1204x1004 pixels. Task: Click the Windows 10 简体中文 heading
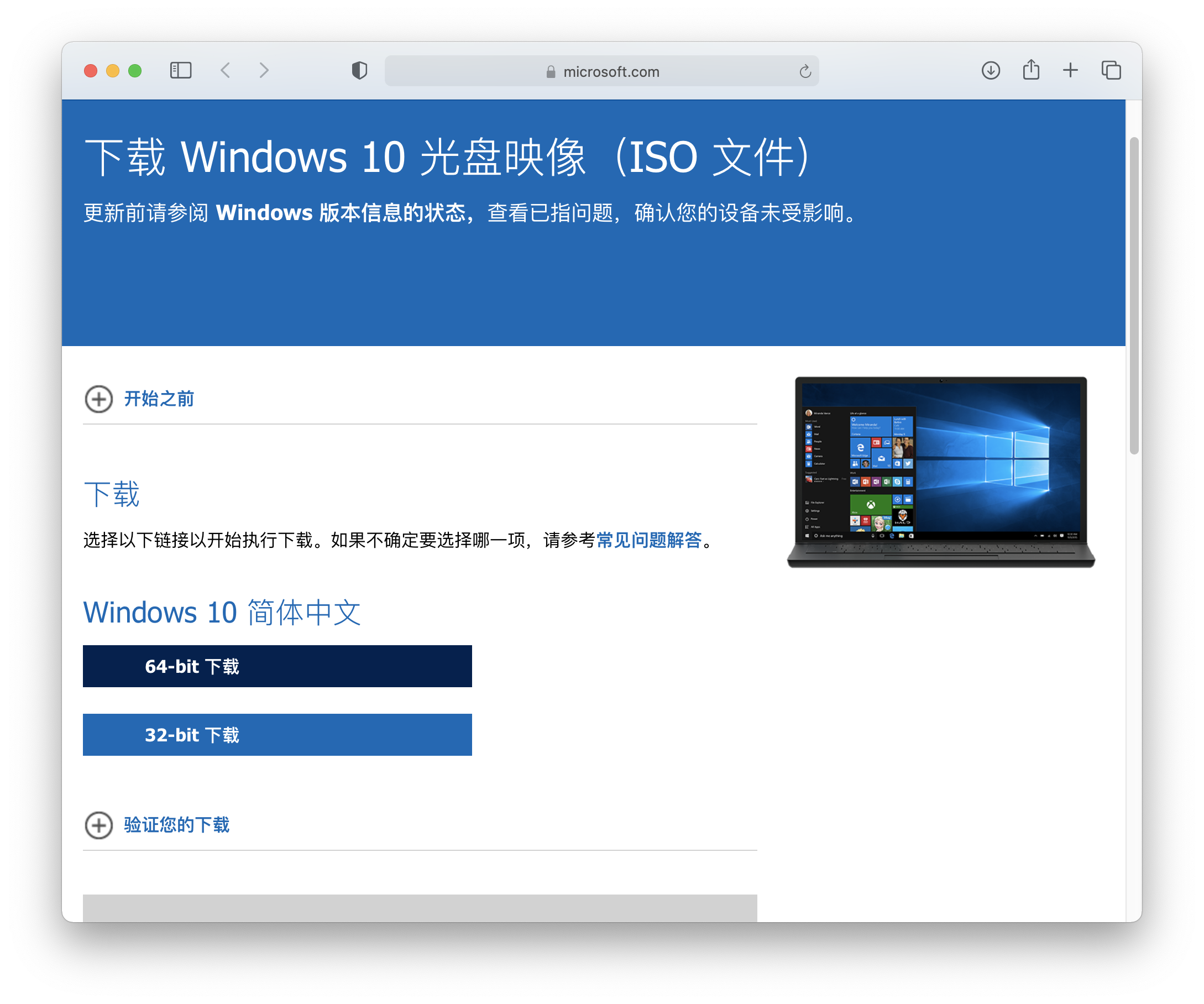(x=222, y=613)
